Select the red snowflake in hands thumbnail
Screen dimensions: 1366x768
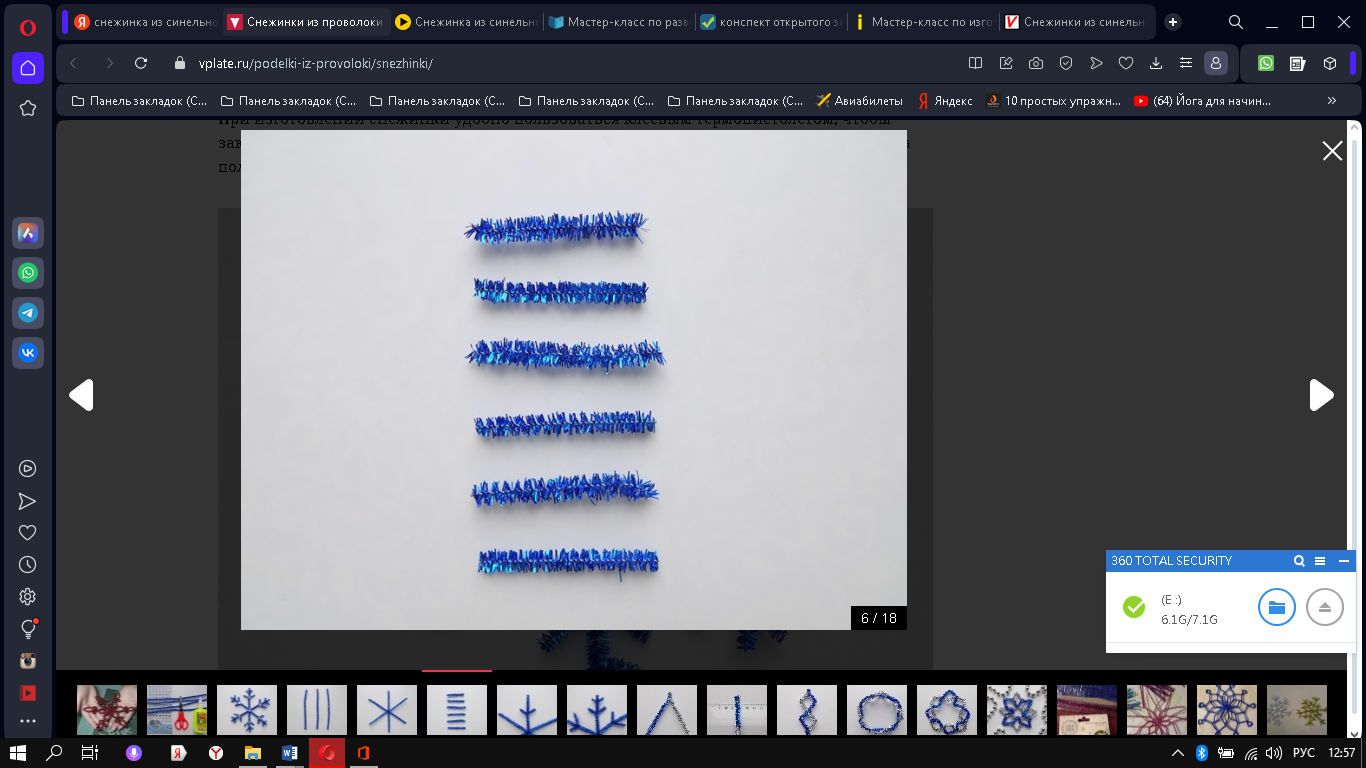pyautogui.click(x=107, y=710)
